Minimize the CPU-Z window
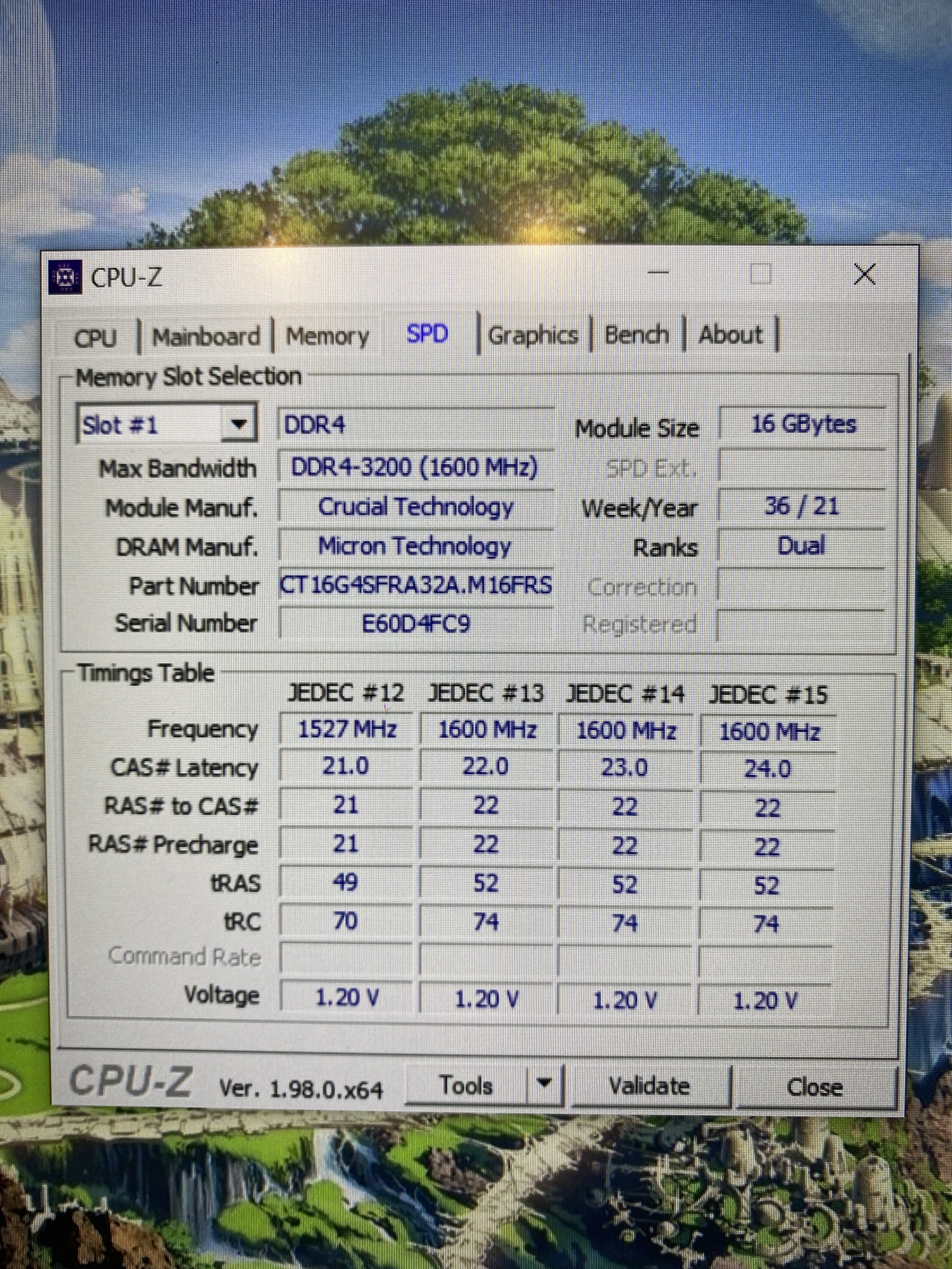Image resolution: width=952 pixels, height=1269 pixels. (659, 273)
